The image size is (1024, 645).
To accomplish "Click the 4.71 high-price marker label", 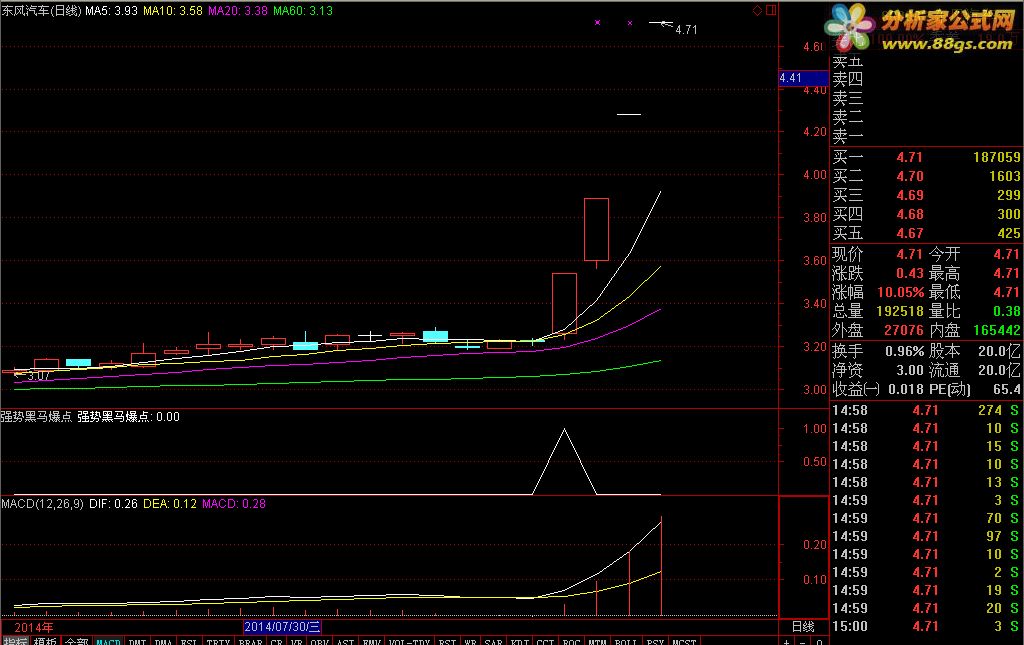I will coord(686,30).
